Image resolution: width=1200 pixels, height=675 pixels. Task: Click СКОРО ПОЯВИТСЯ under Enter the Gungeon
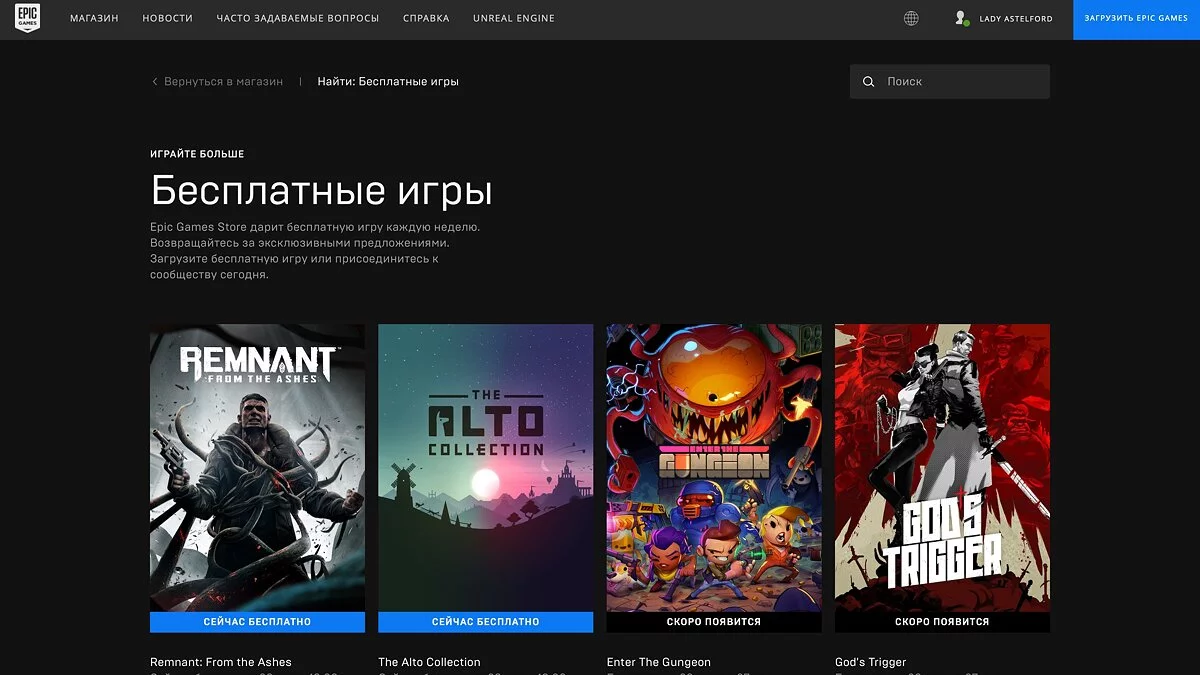[714, 622]
